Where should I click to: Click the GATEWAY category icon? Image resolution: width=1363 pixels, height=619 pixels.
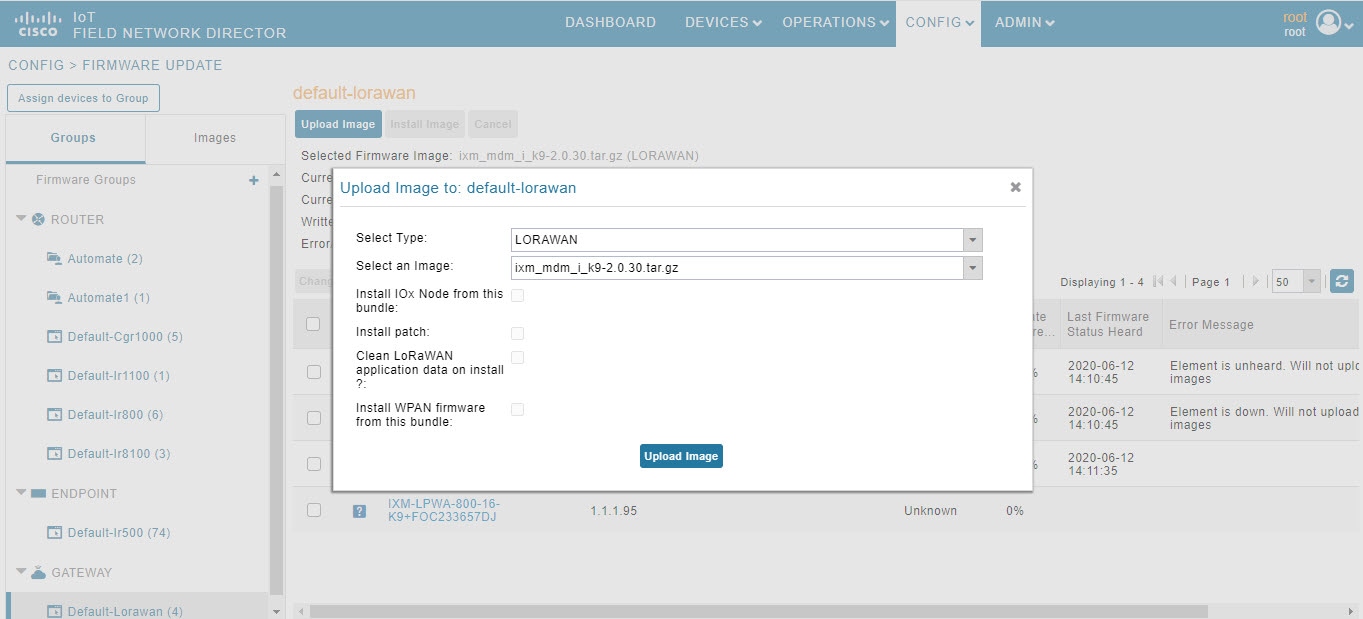(38, 572)
